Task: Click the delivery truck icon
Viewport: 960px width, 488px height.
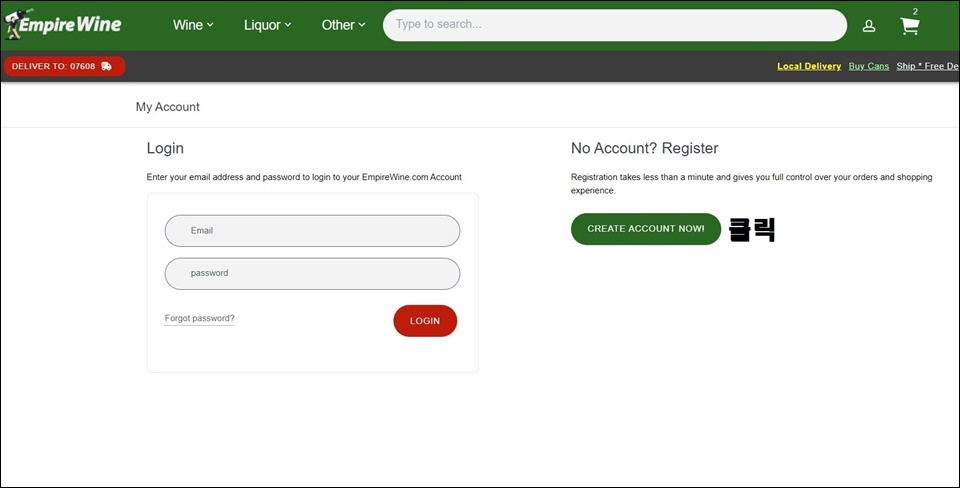Action: coord(107,66)
